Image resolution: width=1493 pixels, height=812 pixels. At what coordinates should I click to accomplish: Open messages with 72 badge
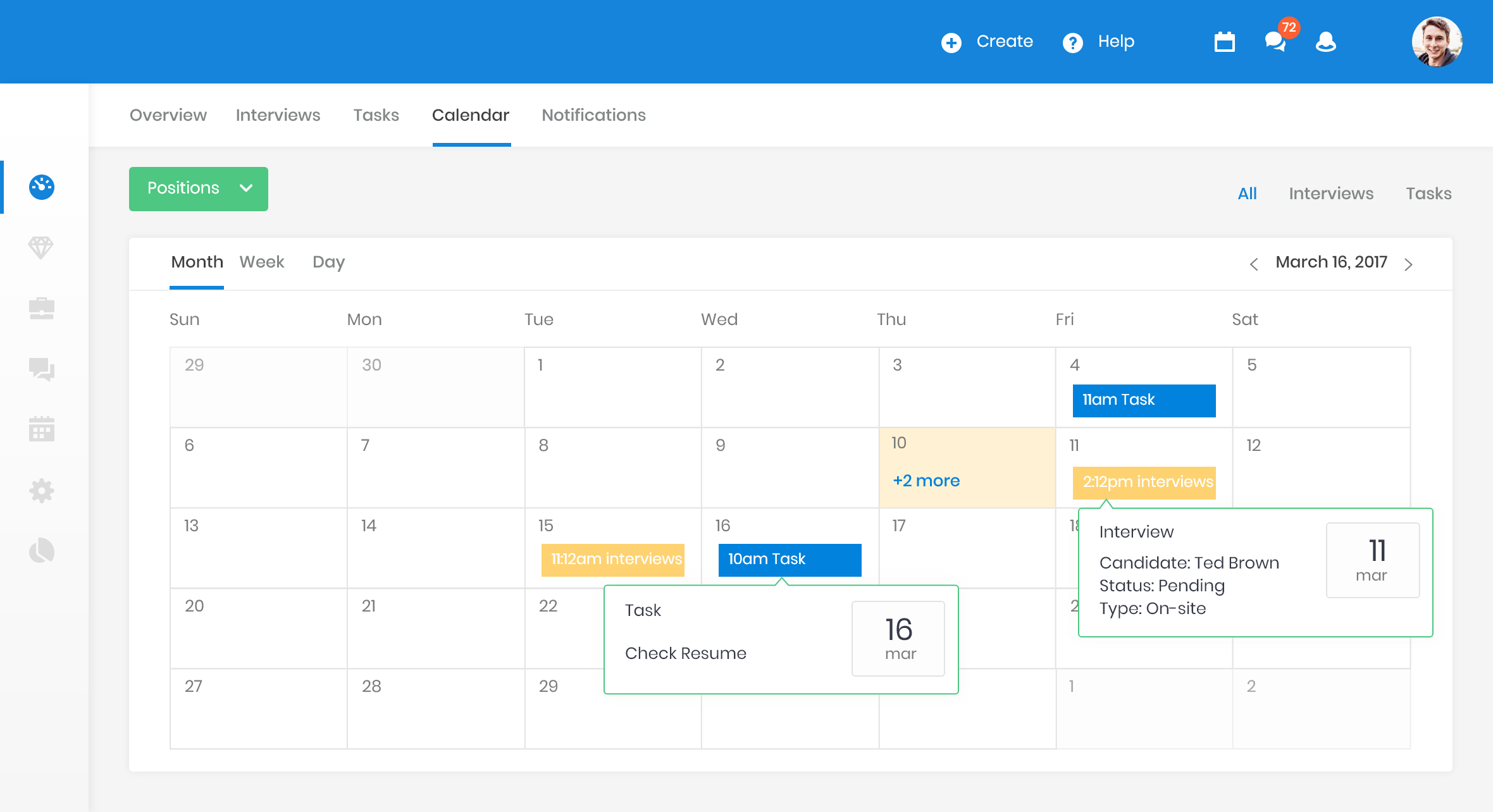(1276, 41)
